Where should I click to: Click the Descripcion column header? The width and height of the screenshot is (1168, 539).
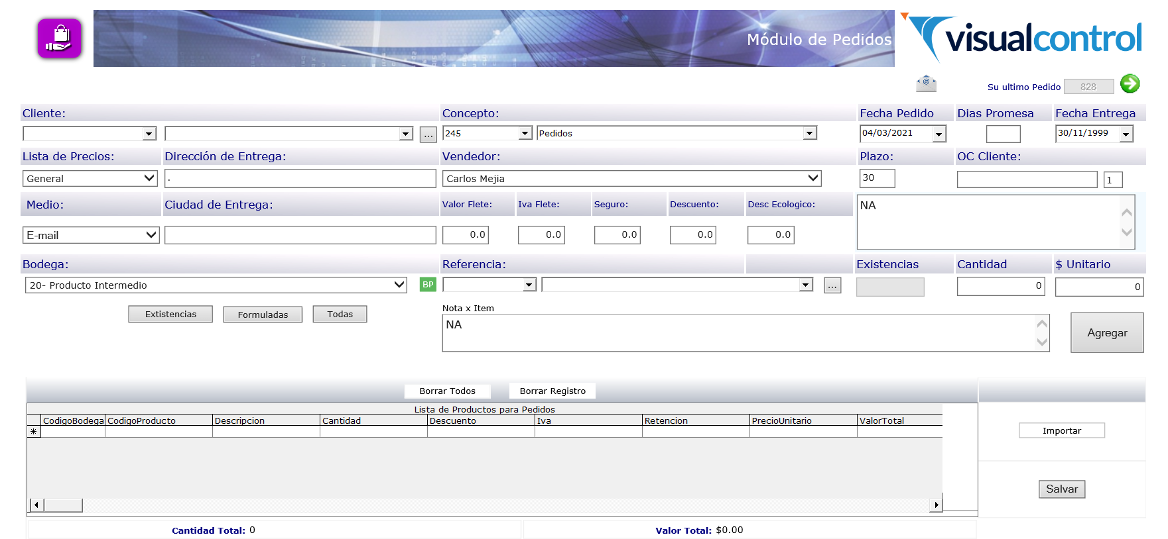(x=266, y=421)
